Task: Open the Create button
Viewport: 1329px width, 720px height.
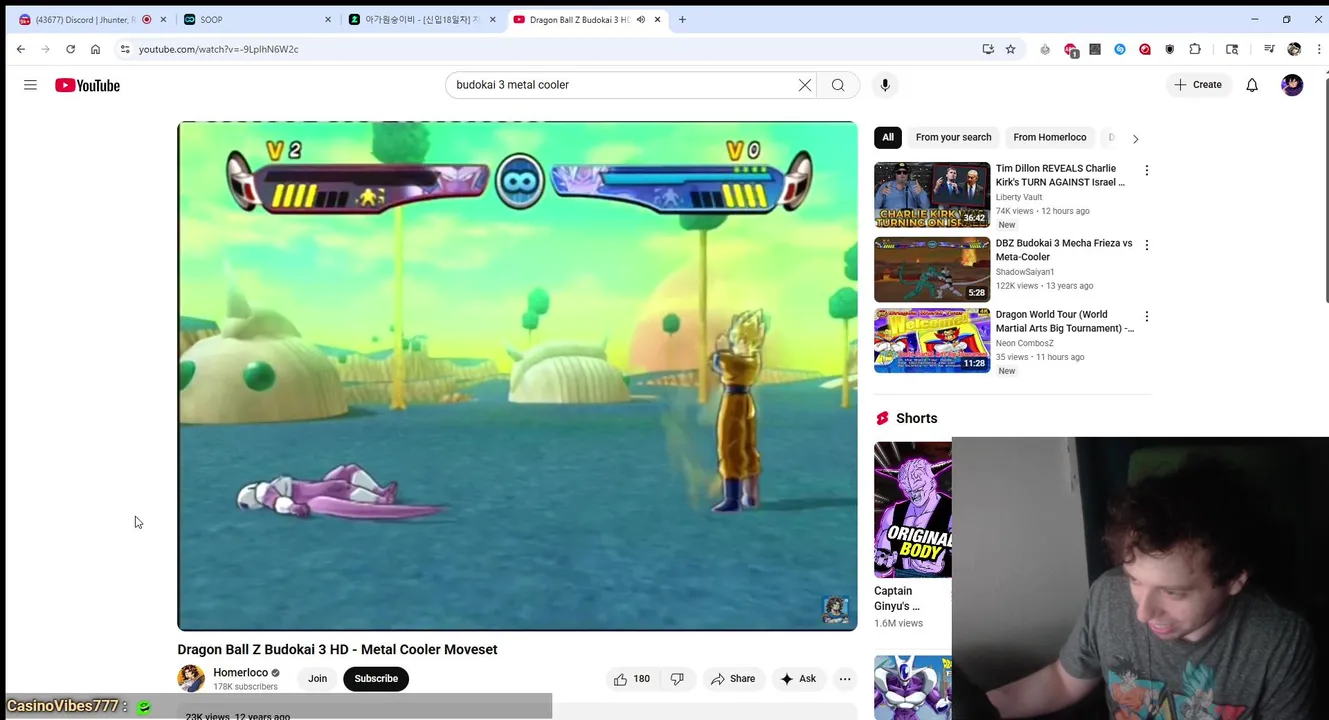Action: [x=1198, y=85]
